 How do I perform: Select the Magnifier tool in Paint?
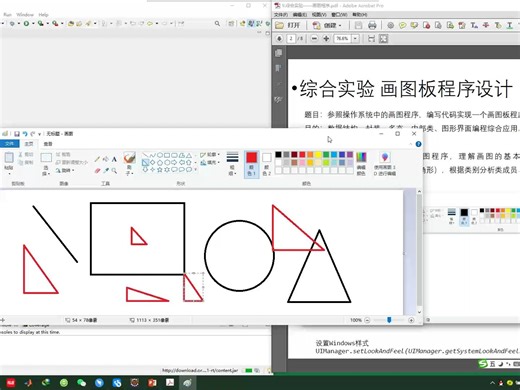(x=114, y=170)
